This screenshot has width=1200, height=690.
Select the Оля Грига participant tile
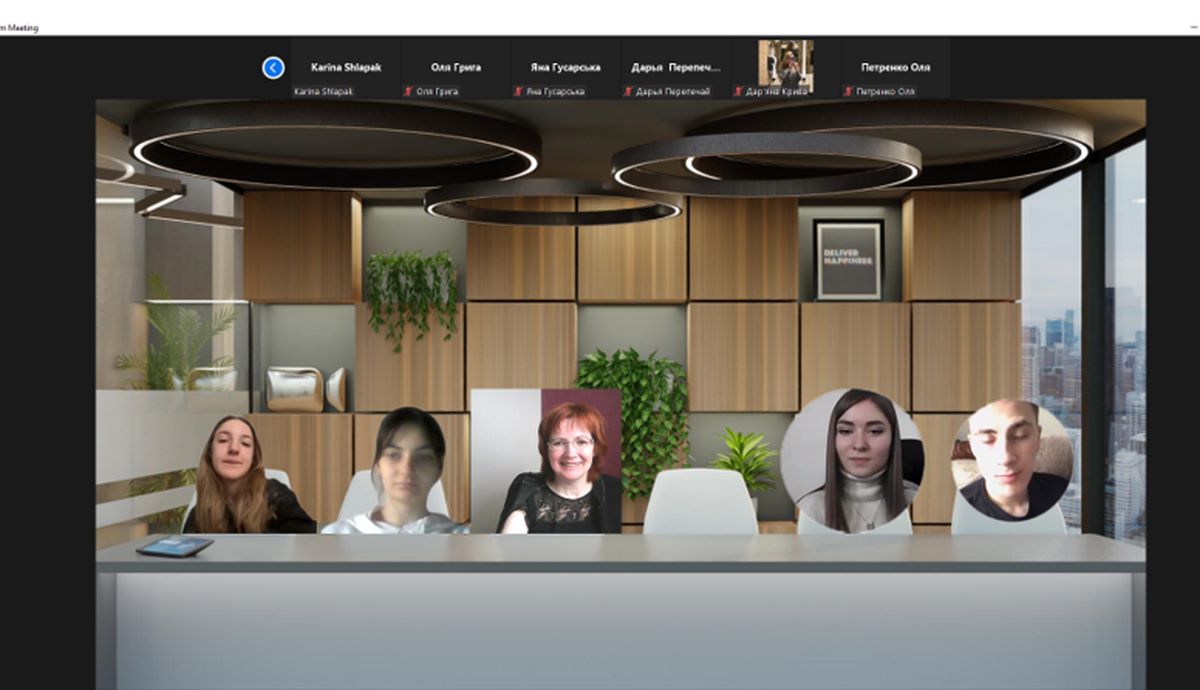[x=455, y=68]
